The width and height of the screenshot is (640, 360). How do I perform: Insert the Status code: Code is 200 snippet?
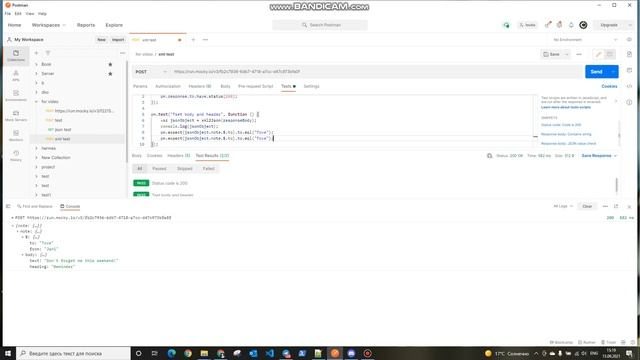coord(561,125)
